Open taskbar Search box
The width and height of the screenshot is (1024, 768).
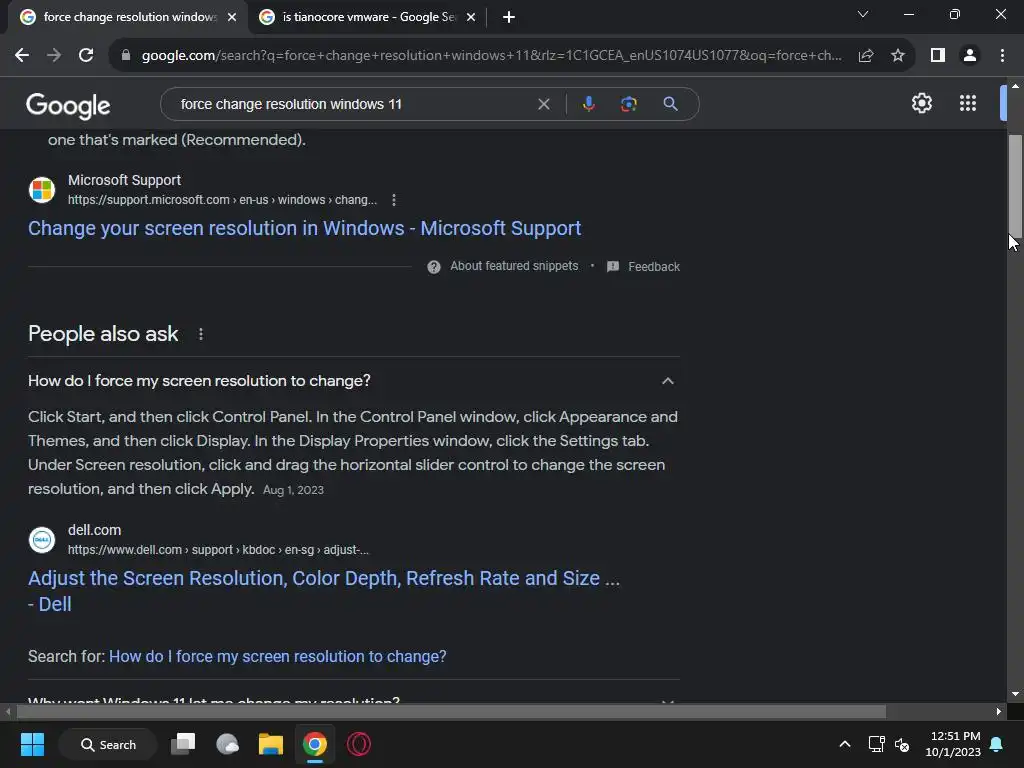coord(108,744)
